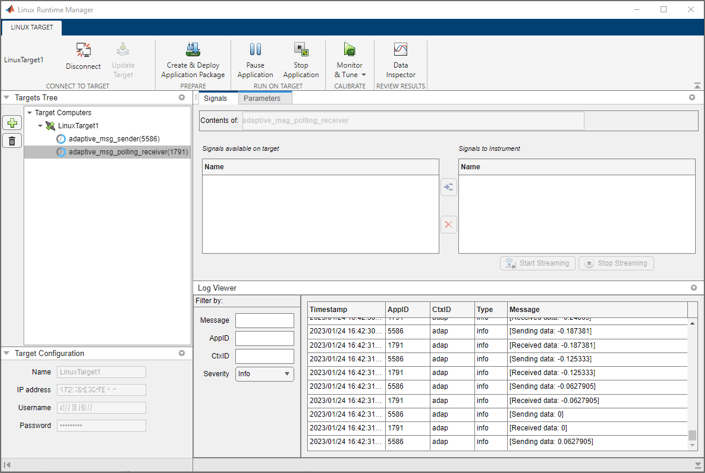Select adaptive_msg_sender(5586) in the tree
This screenshot has width=705, height=473.
point(113,139)
